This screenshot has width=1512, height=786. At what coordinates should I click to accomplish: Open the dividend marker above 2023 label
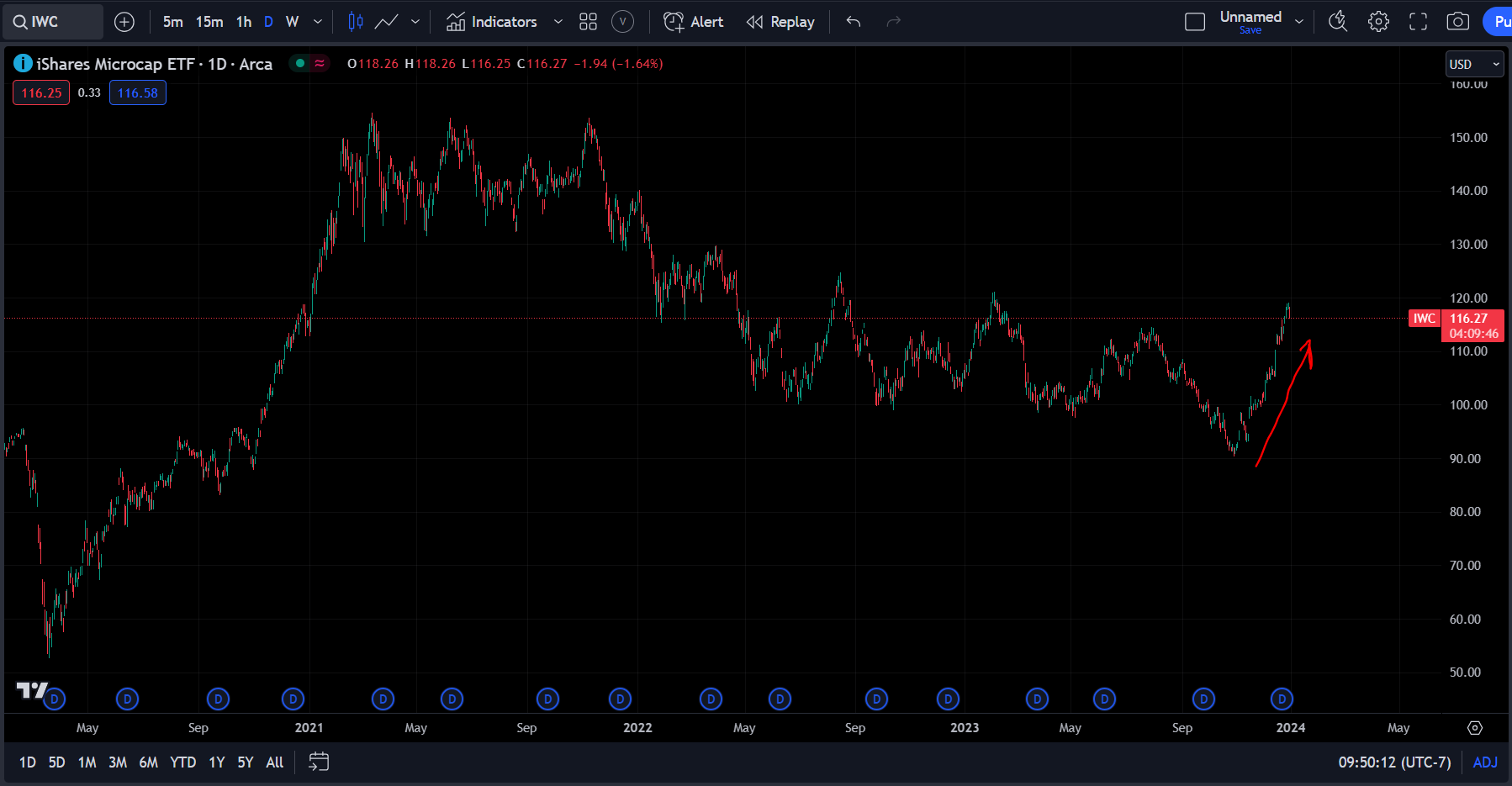coord(948,699)
